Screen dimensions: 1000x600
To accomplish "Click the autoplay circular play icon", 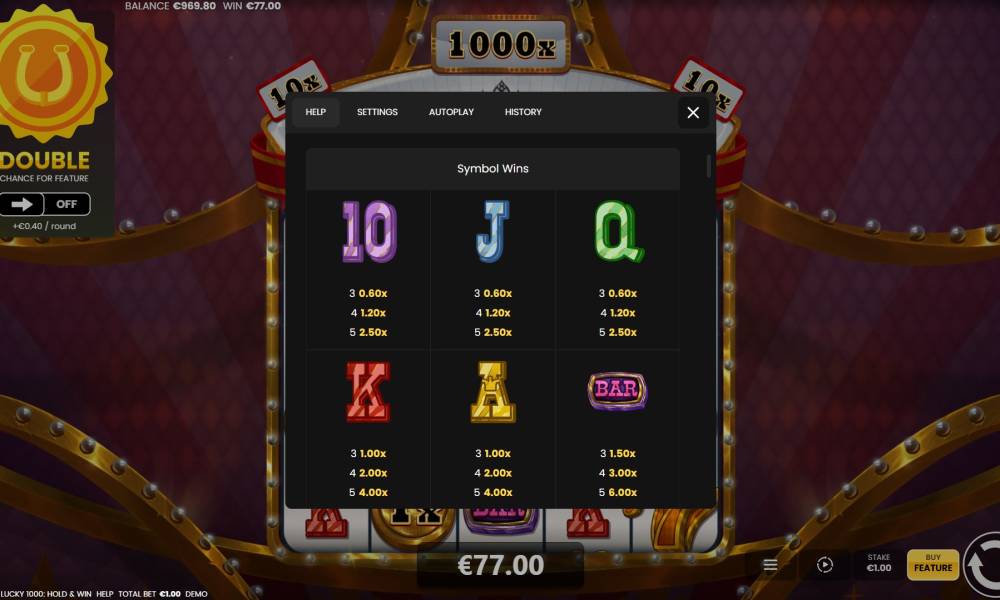I will [825, 565].
